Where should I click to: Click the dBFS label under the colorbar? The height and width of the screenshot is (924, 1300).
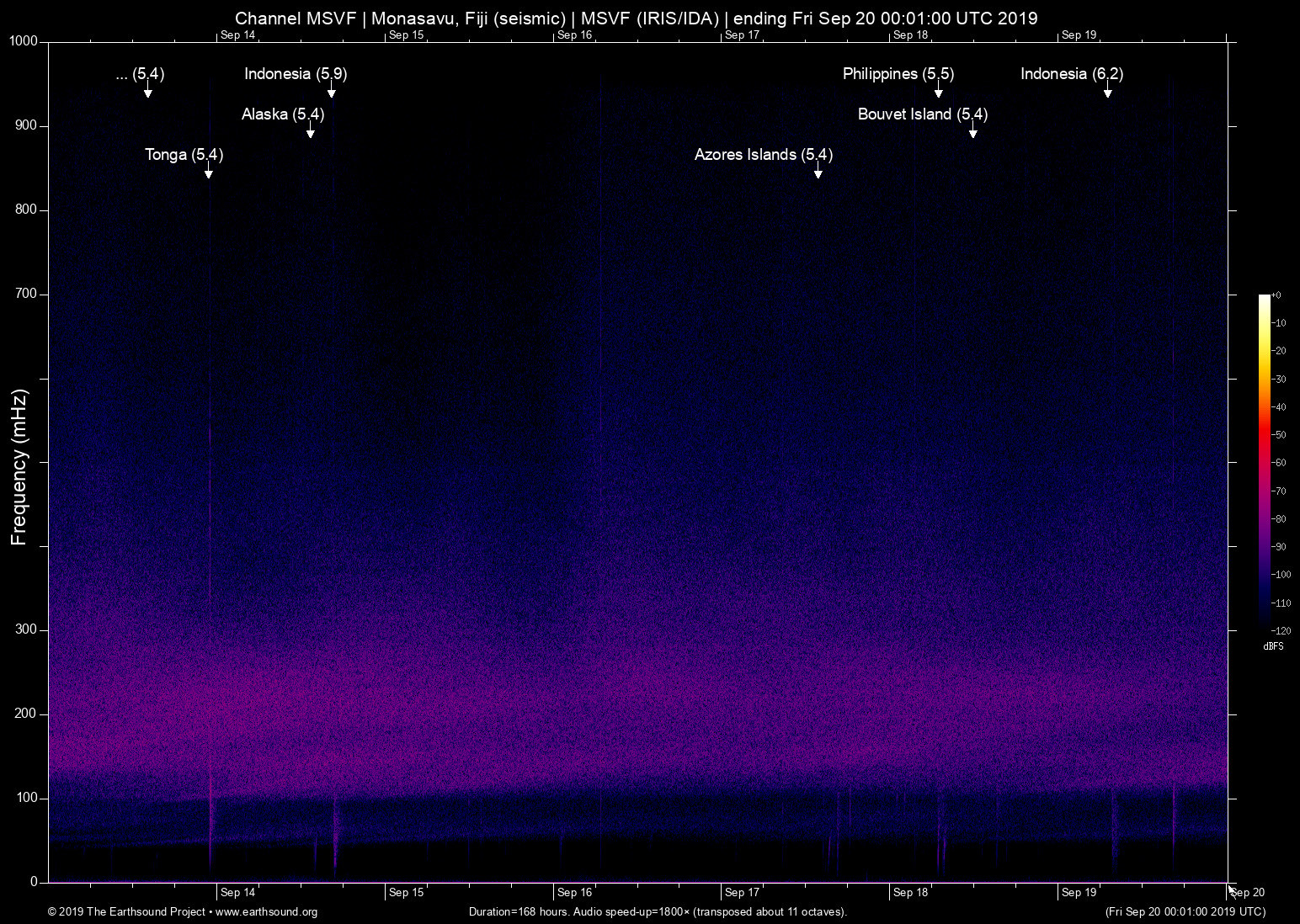[x=1274, y=646]
